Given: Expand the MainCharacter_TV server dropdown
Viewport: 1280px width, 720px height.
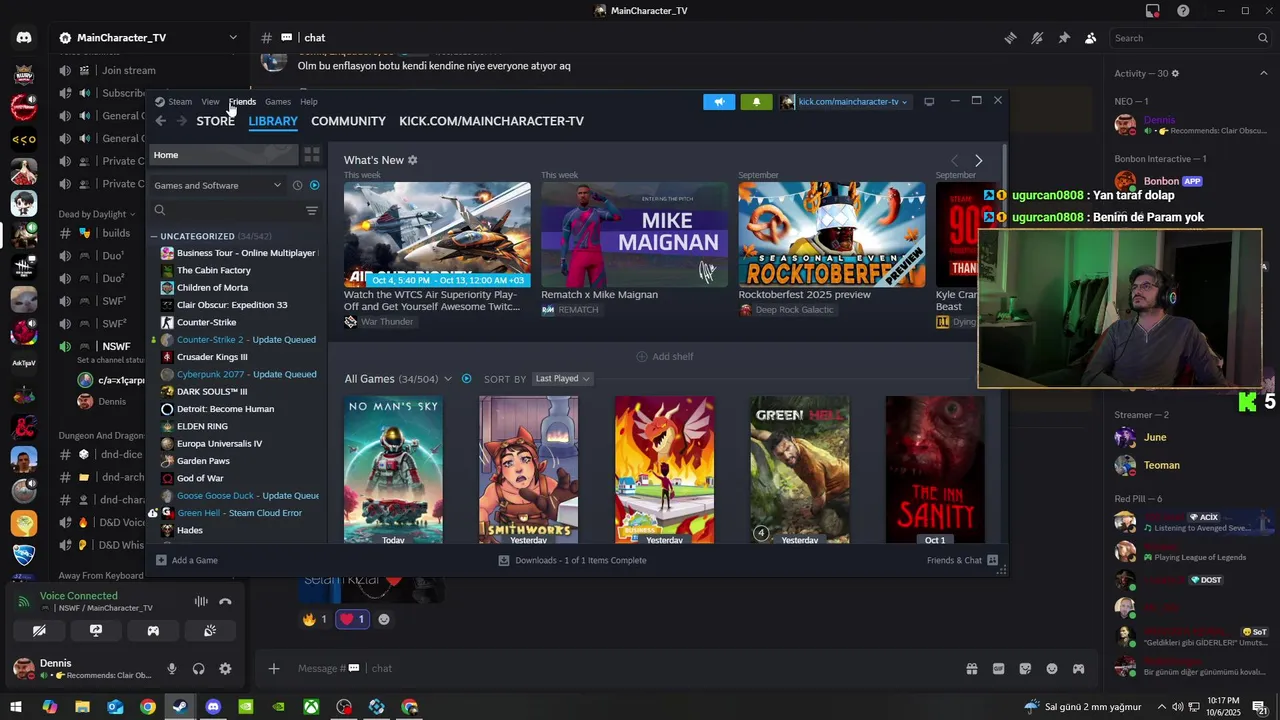Looking at the screenshot, I should click(x=233, y=38).
